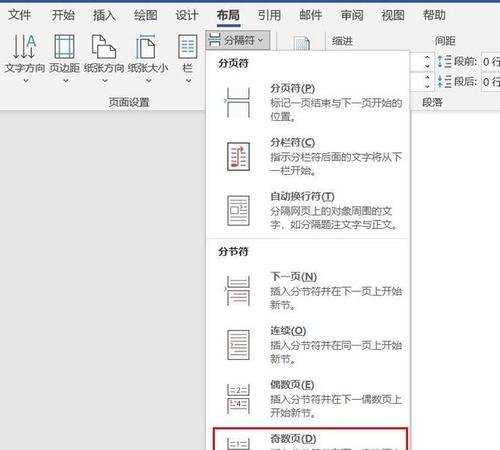Click the 下一页(N) section break icon
Screen dimensions: 500x450
click(x=238, y=291)
